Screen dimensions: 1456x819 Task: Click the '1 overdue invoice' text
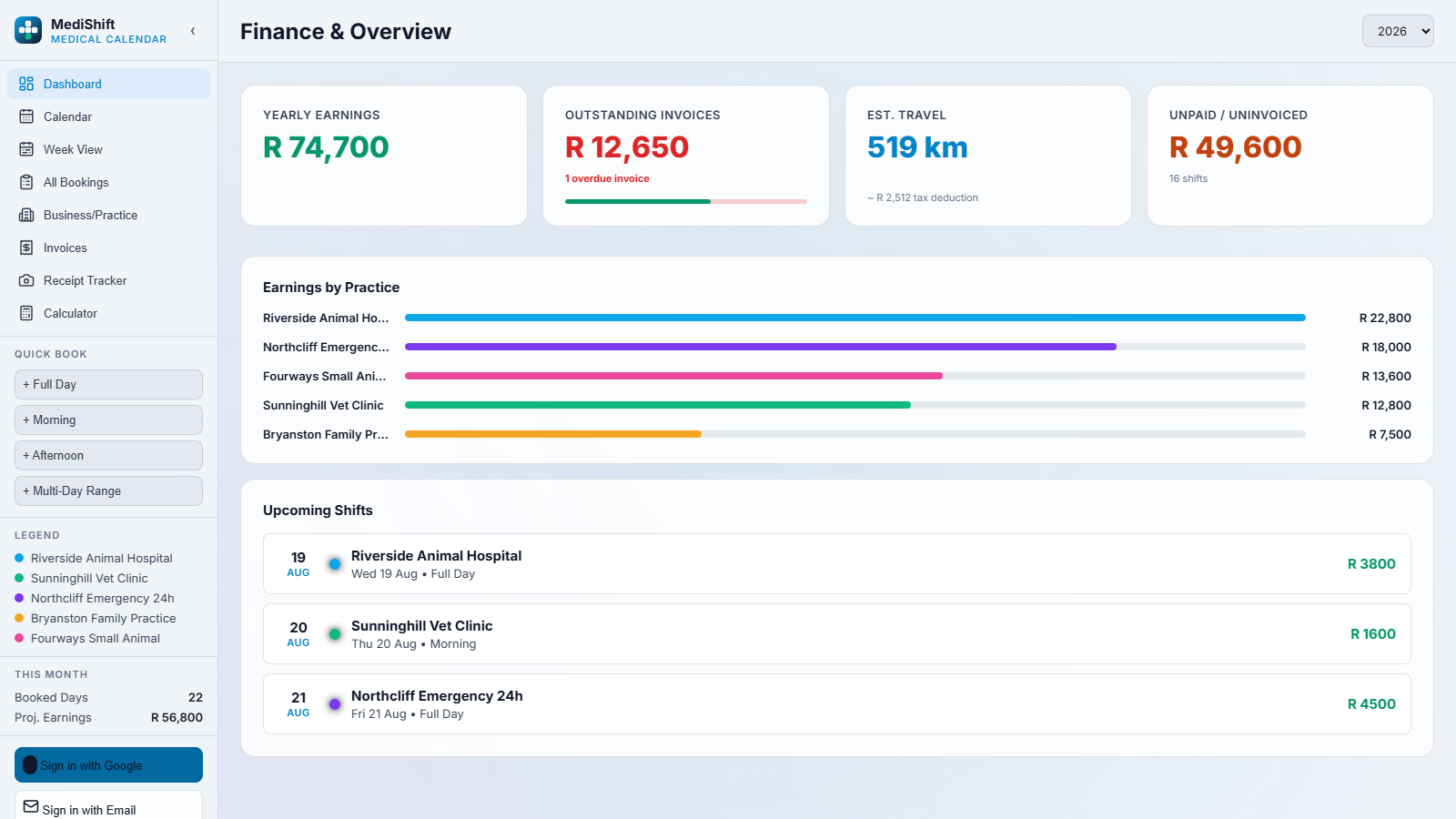coord(607,178)
